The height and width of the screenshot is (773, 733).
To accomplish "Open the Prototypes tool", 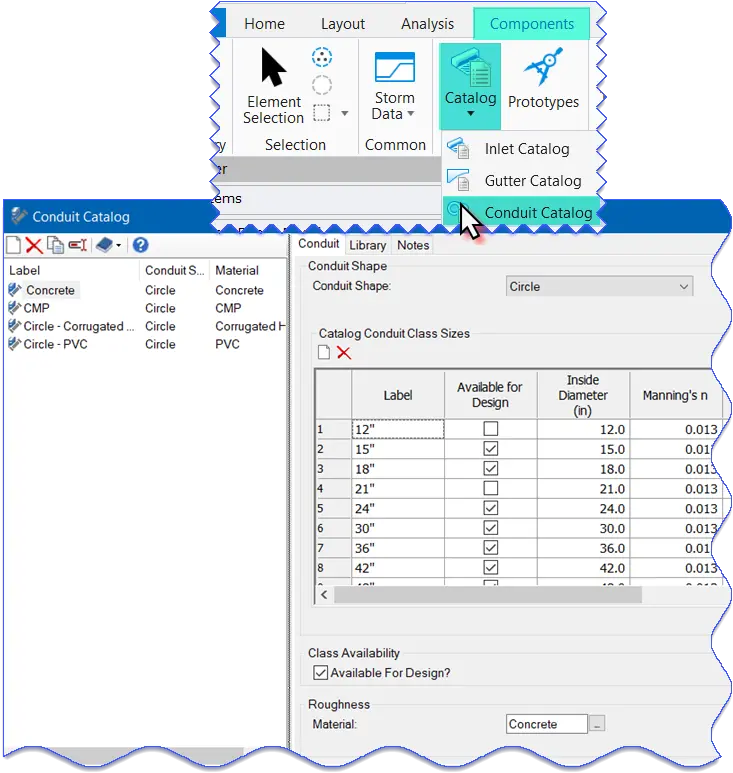I will 543,79.
